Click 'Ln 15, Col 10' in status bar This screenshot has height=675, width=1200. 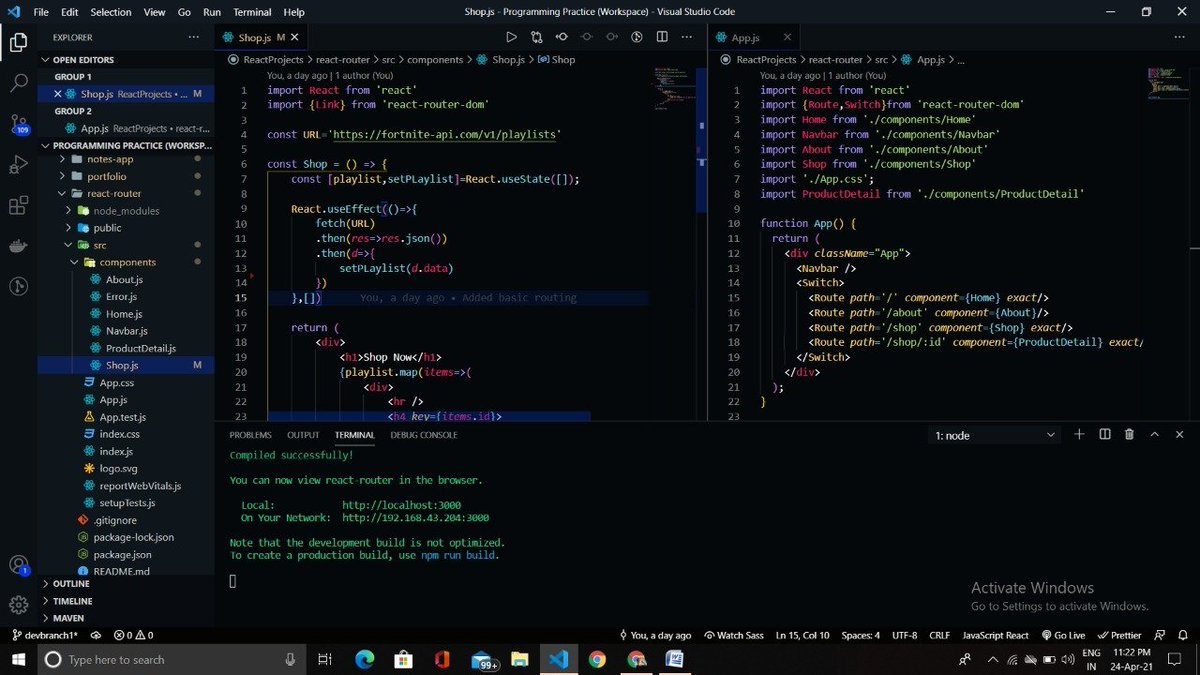801,635
